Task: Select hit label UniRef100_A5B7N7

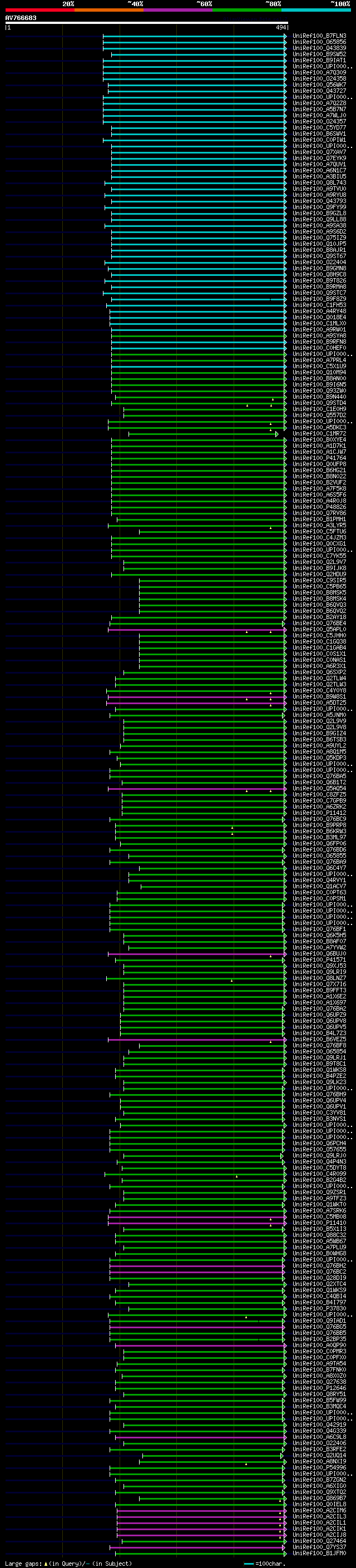Action: point(319,109)
